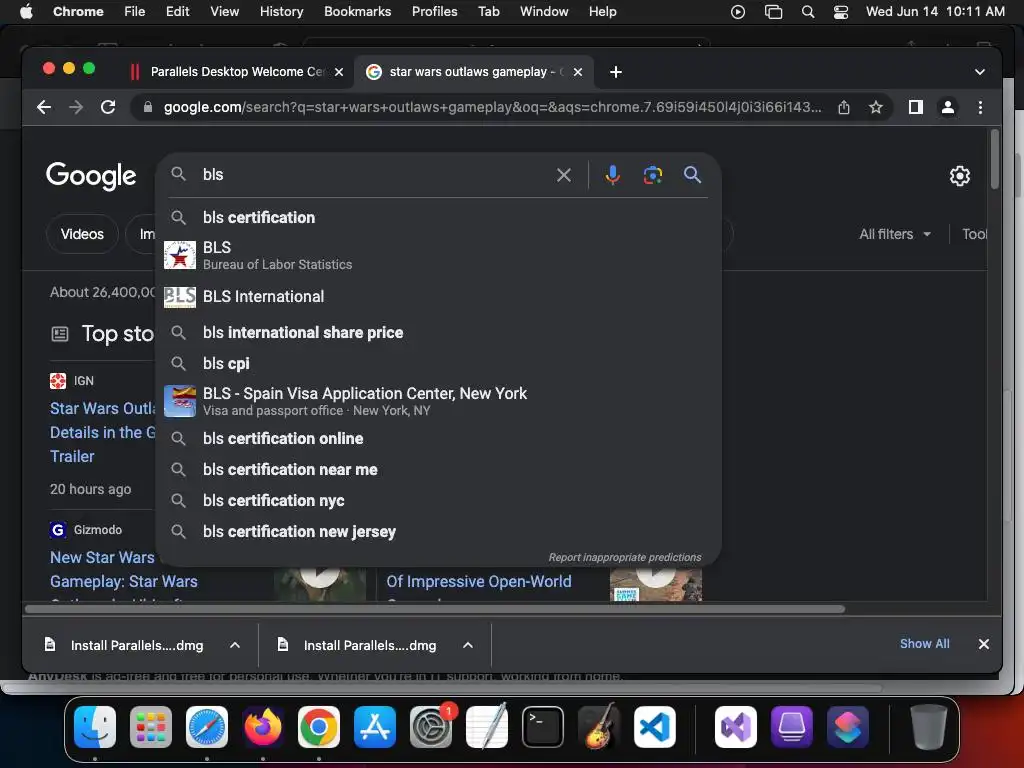The image size is (1024, 768).
Task: Open App Store from the dock
Action: (375, 726)
